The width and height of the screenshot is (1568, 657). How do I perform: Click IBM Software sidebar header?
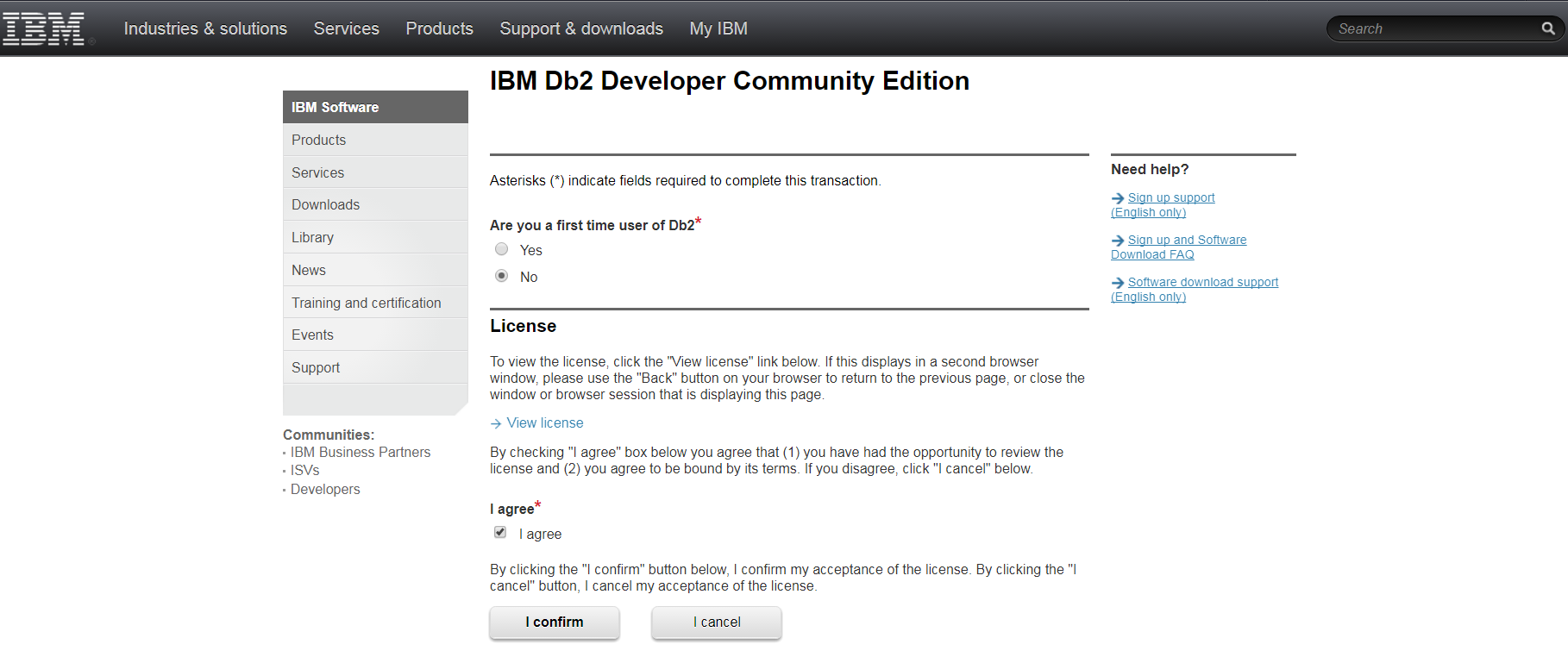(375, 107)
